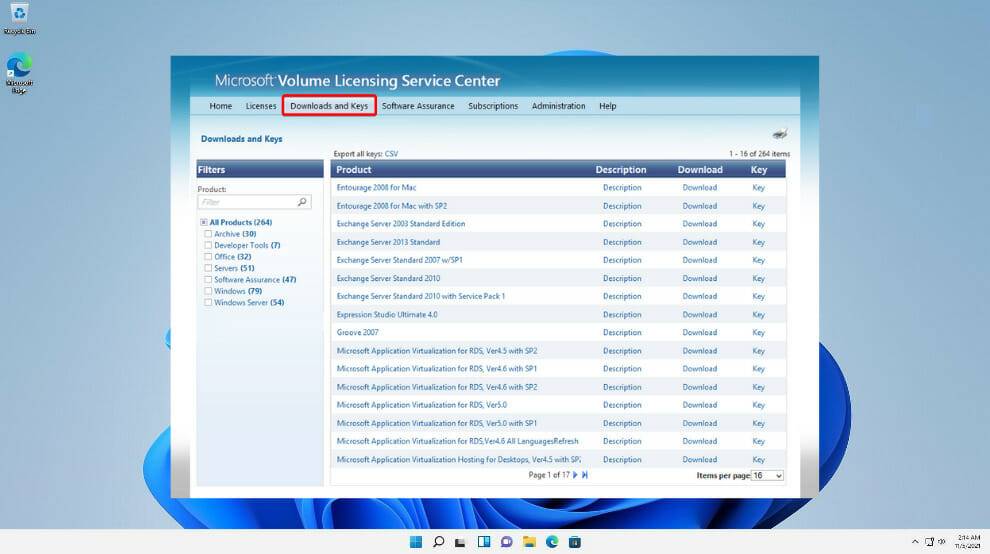Click the Description column header

pos(621,169)
